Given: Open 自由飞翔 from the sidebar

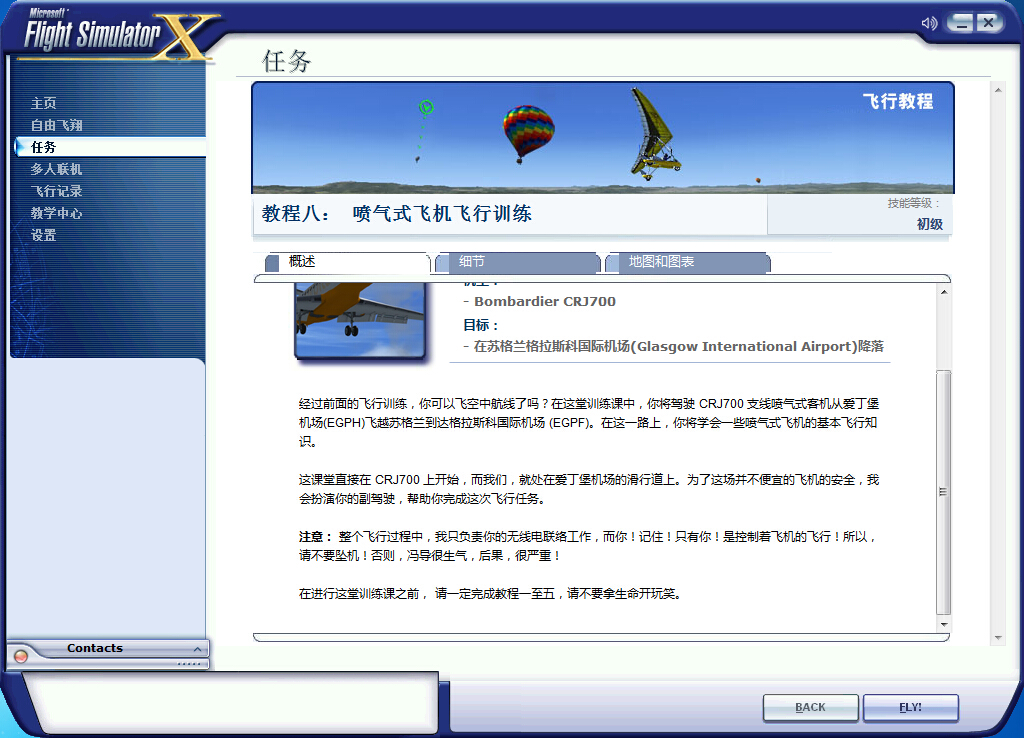Looking at the screenshot, I should click(56, 125).
